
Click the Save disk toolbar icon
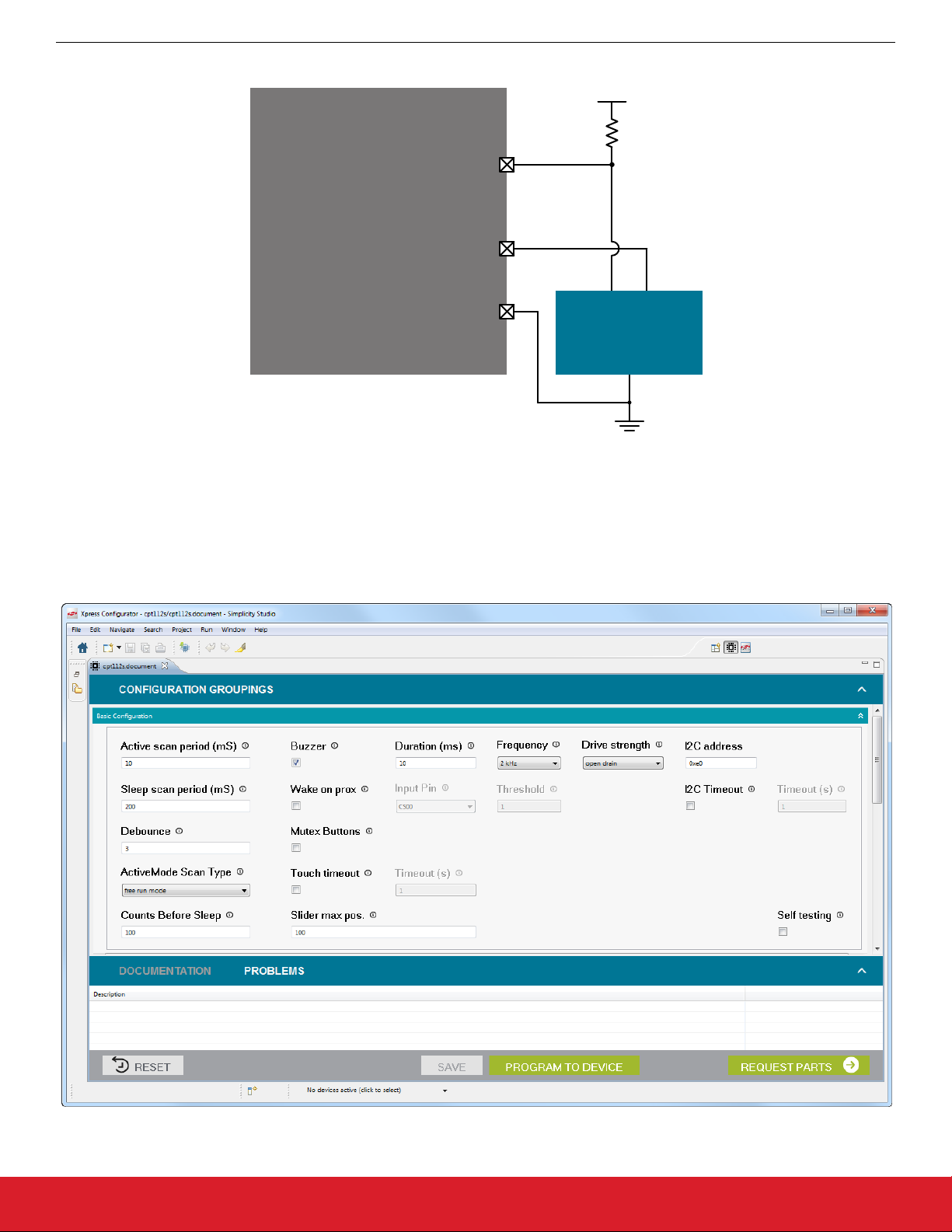tap(130, 647)
